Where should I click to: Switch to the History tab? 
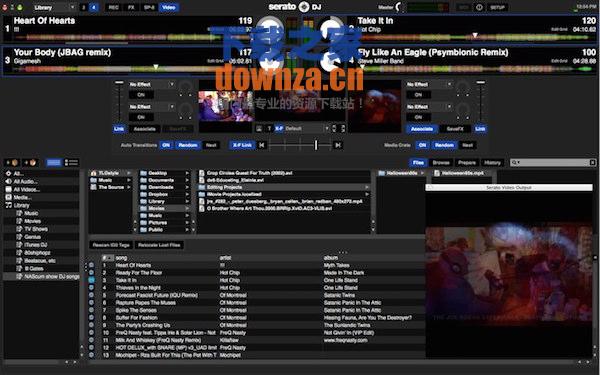pyautogui.click(x=492, y=163)
